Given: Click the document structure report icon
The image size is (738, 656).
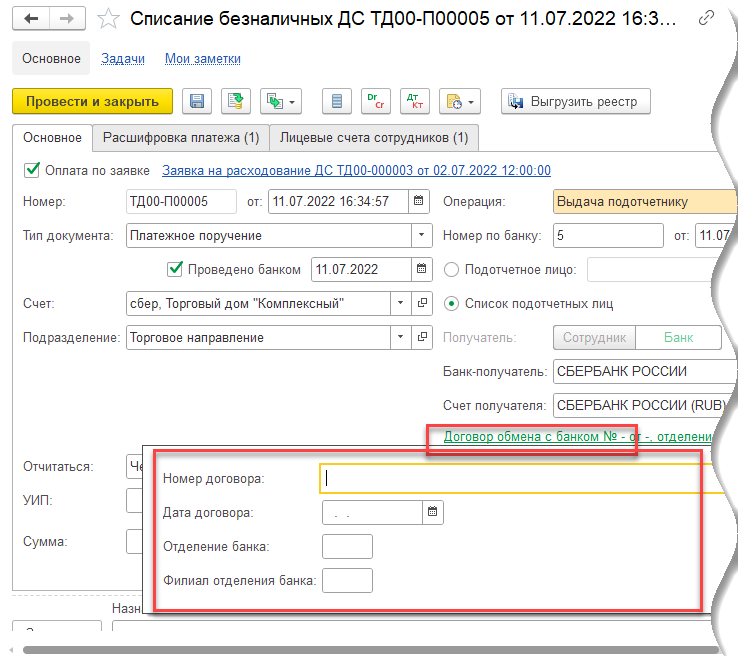Looking at the screenshot, I should (x=338, y=101).
